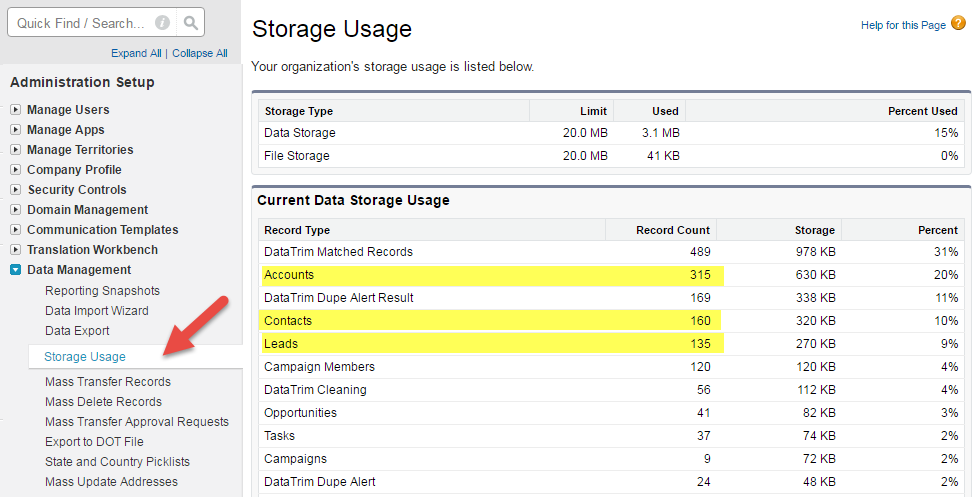This screenshot has height=497, width=978.
Task: Open Data Import Wizard
Action: 97,311
